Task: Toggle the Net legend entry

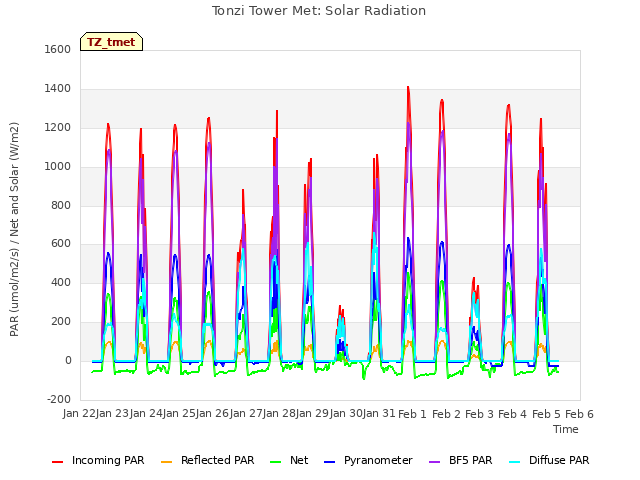Action: click(289, 460)
